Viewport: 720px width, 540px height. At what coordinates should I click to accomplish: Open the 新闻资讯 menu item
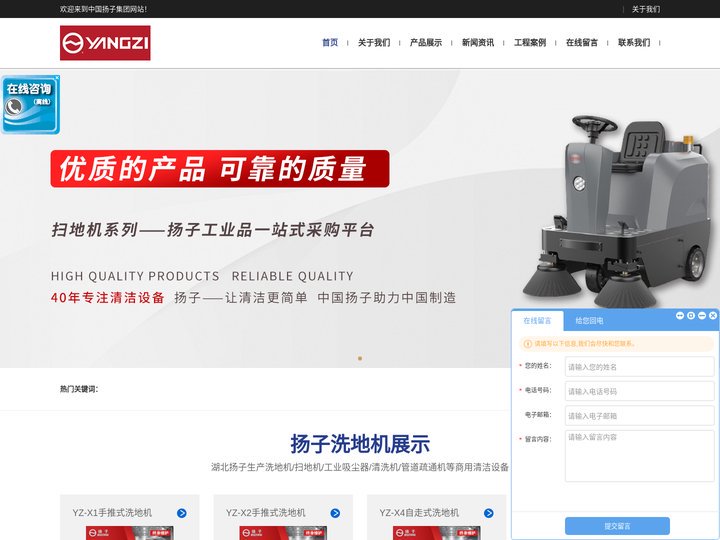[x=478, y=43]
